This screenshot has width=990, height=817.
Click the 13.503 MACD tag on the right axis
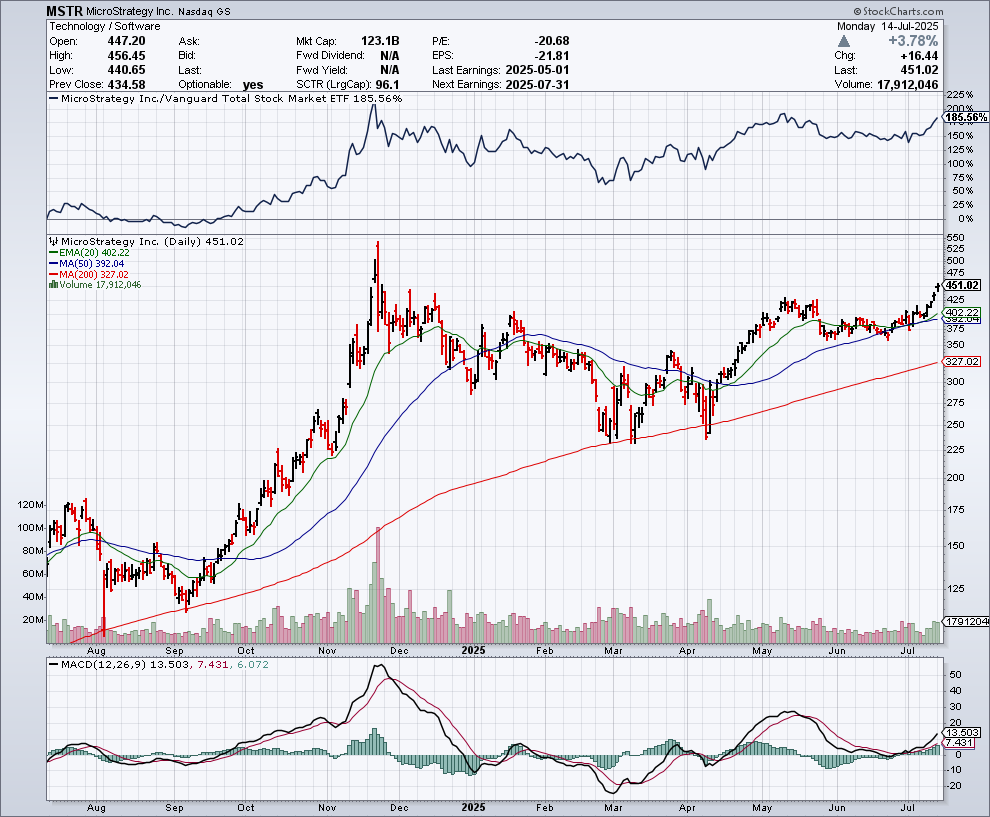click(x=963, y=732)
